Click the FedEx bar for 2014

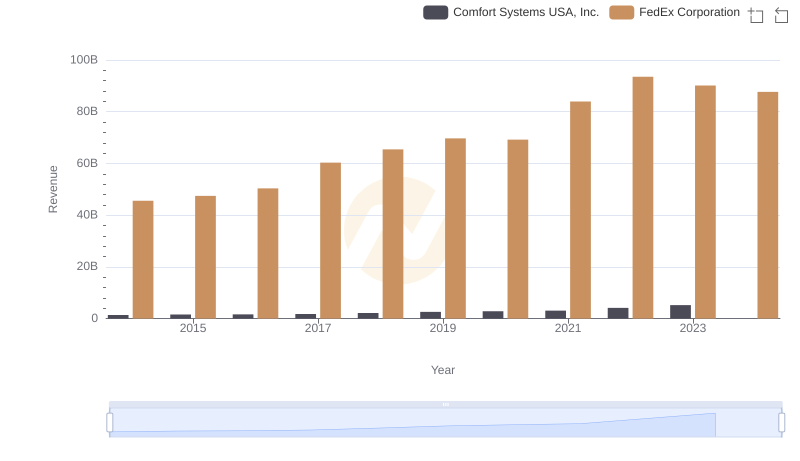click(143, 260)
